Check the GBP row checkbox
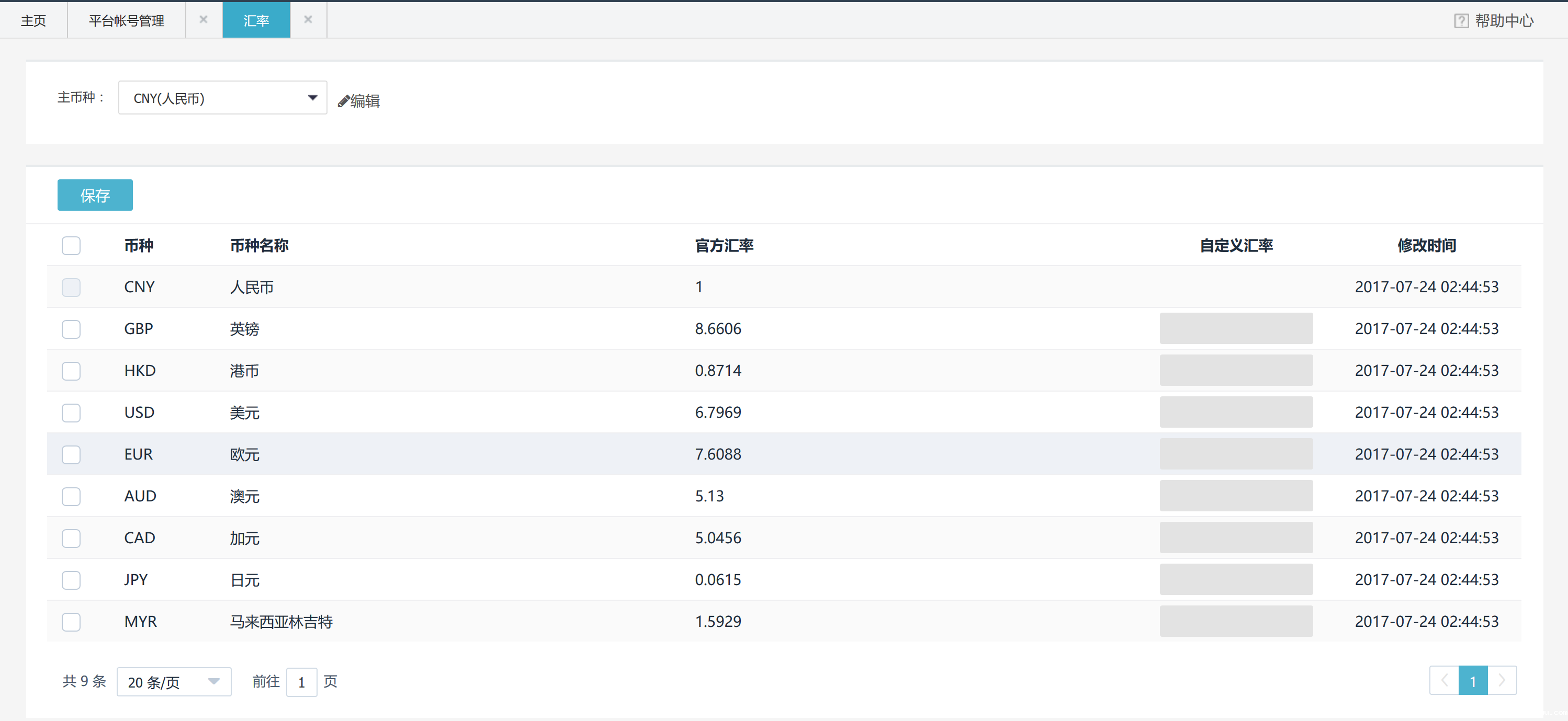 click(x=71, y=329)
